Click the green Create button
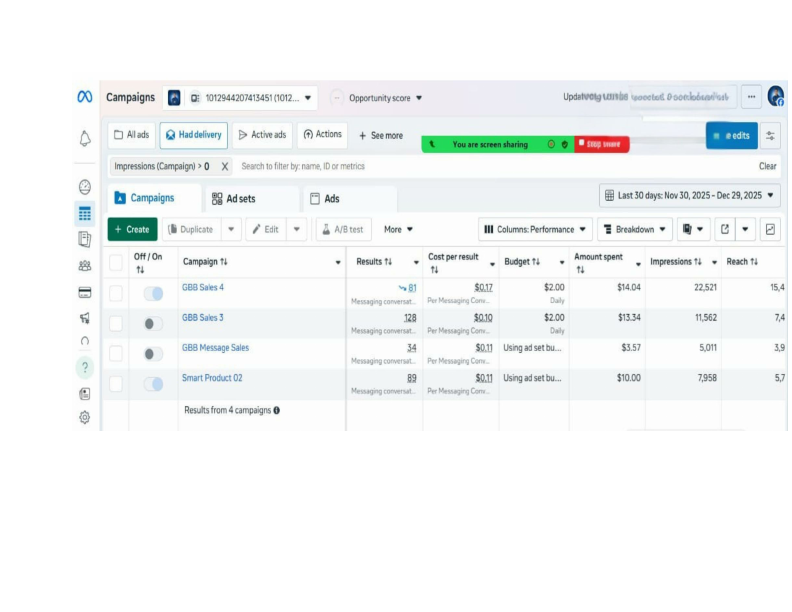This screenshot has width=792, height=612. [x=132, y=229]
